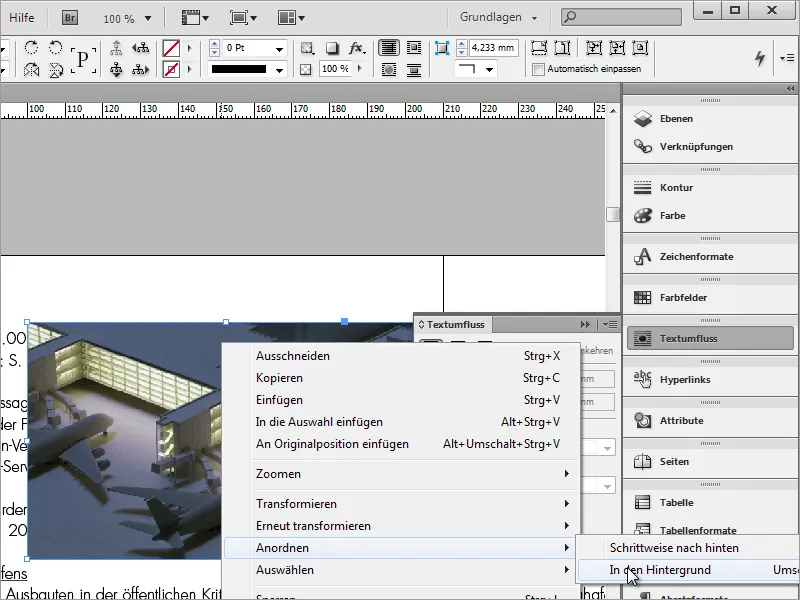The width and height of the screenshot is (800, 600).
Task: Click fill frame proportionally icon
Action: pyautogui.click(x=539, y=48)
